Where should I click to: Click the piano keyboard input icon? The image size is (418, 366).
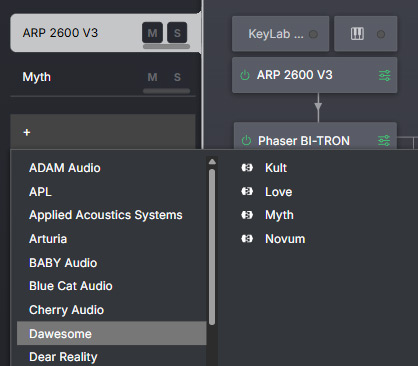tap(357, 34)
